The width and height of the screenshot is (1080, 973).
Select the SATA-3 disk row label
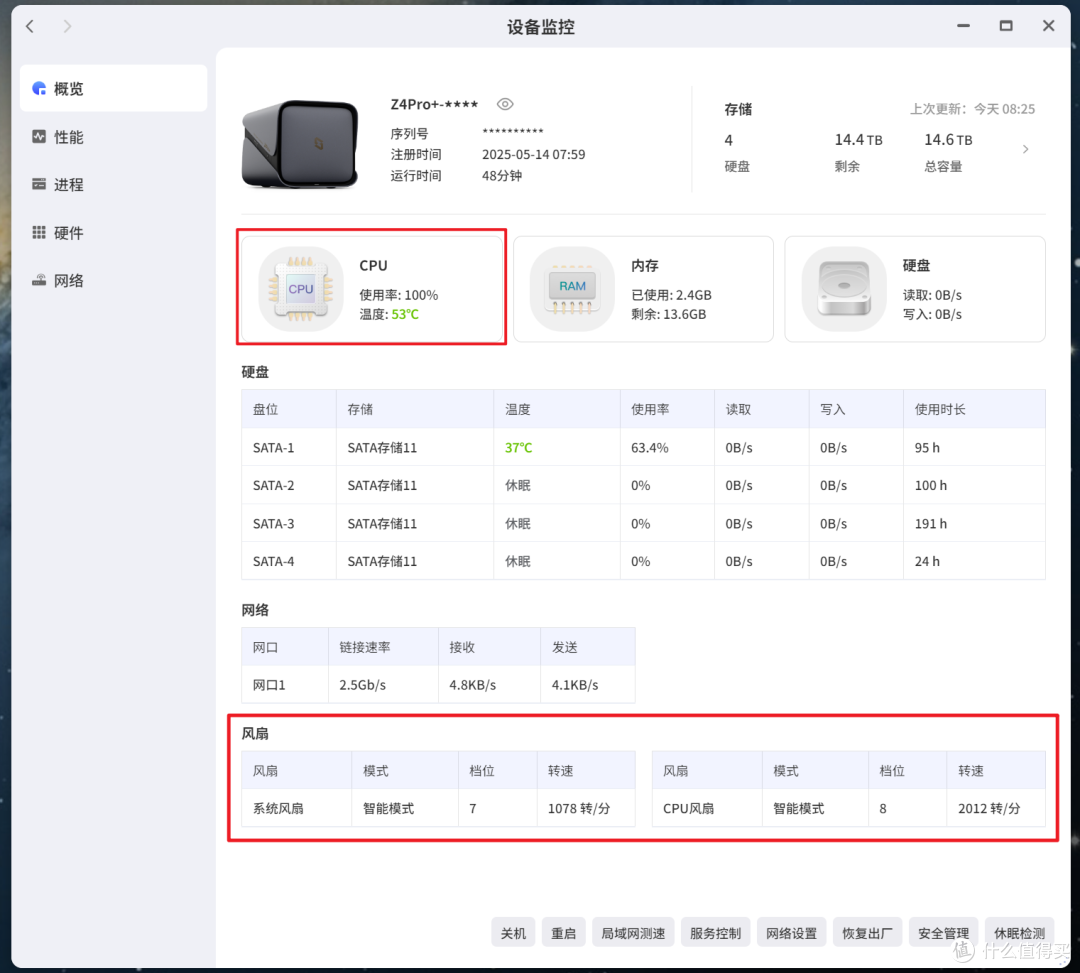[273, 523]
